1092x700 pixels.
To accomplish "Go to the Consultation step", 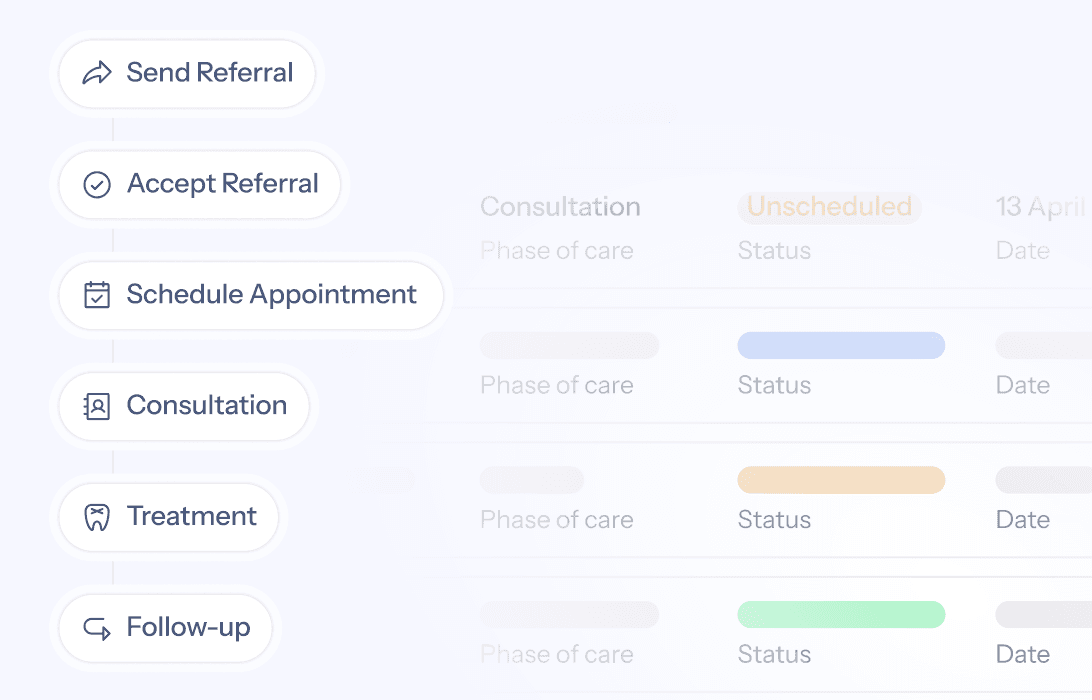I will 206,406.
